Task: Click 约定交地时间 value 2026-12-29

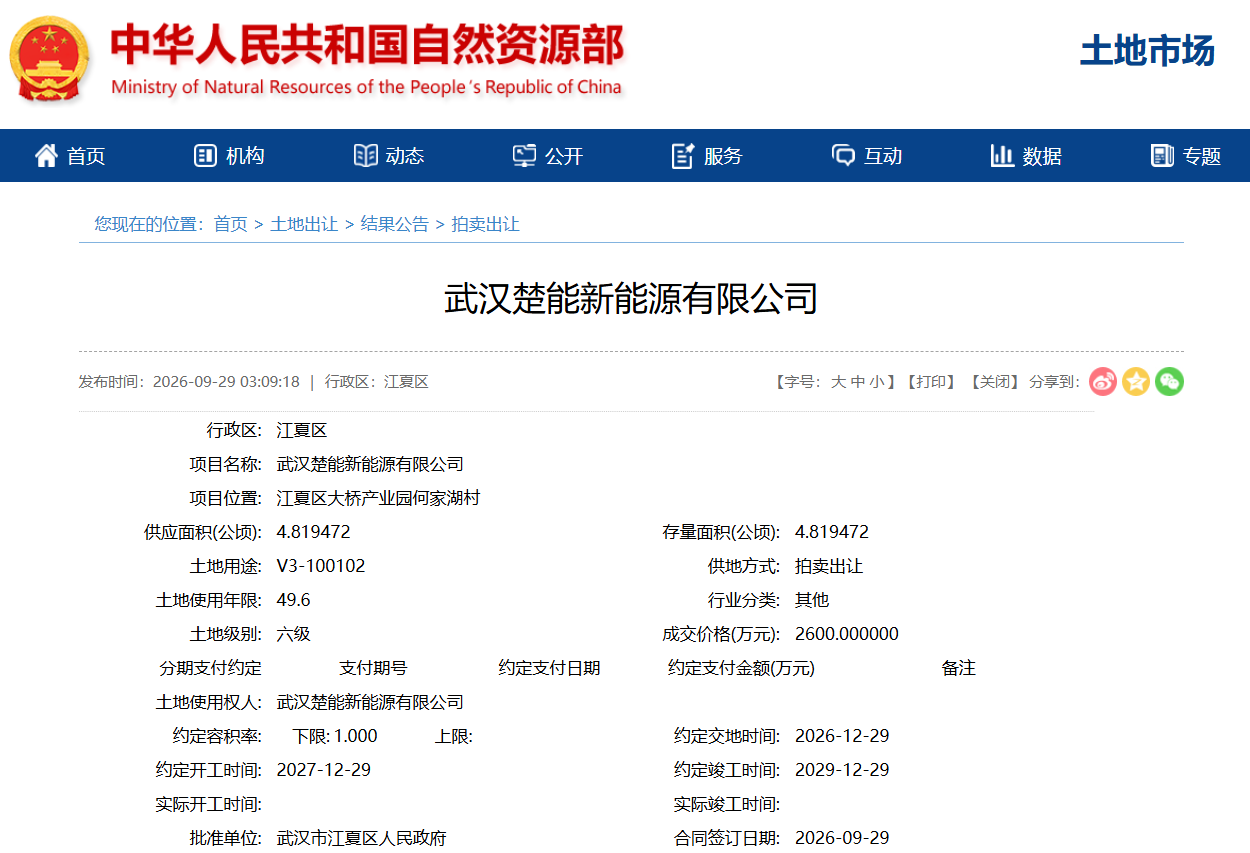Action: (842, 736)
